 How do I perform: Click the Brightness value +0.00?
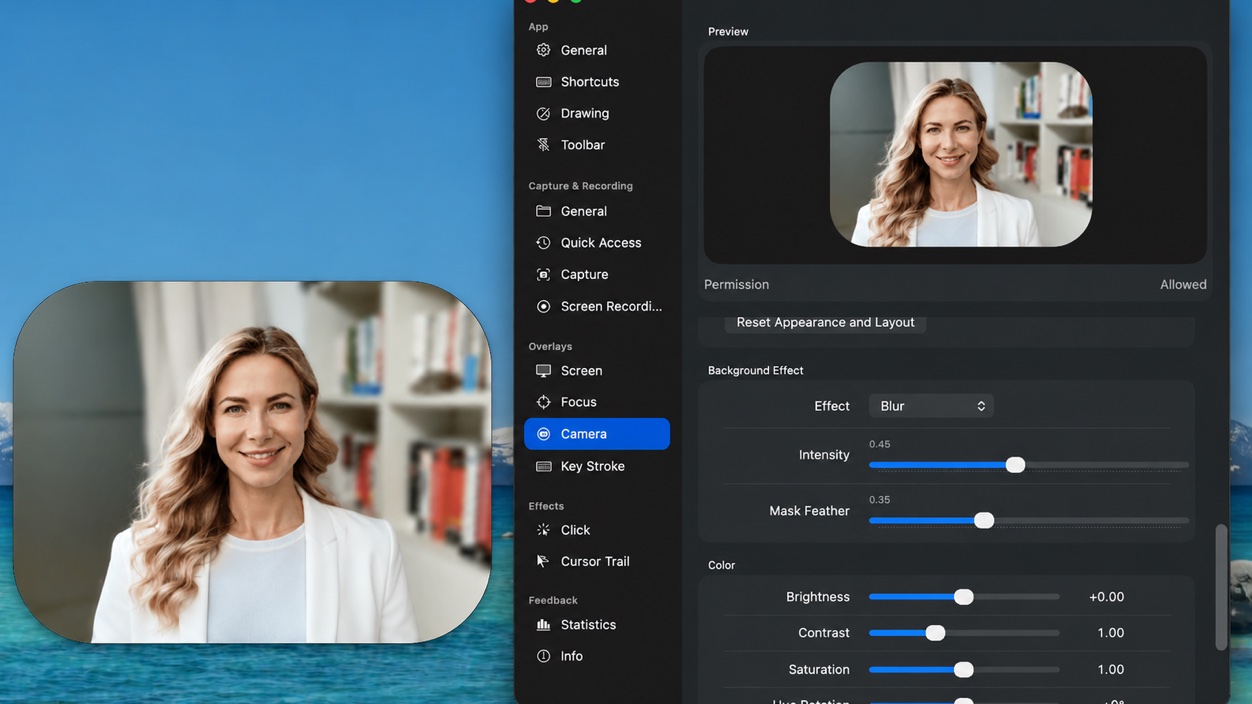[1106, 597]
